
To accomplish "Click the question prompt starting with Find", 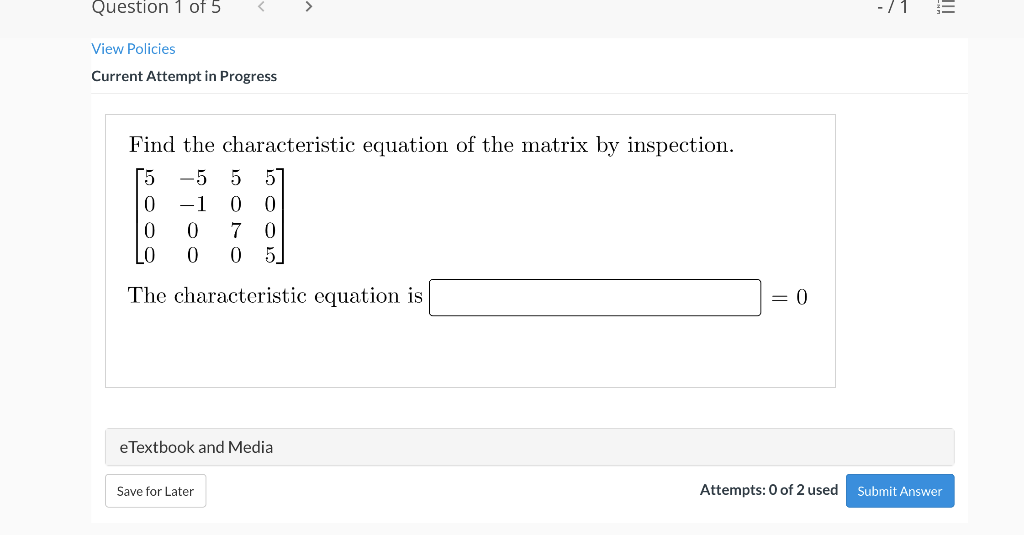I will pos(431,145).
